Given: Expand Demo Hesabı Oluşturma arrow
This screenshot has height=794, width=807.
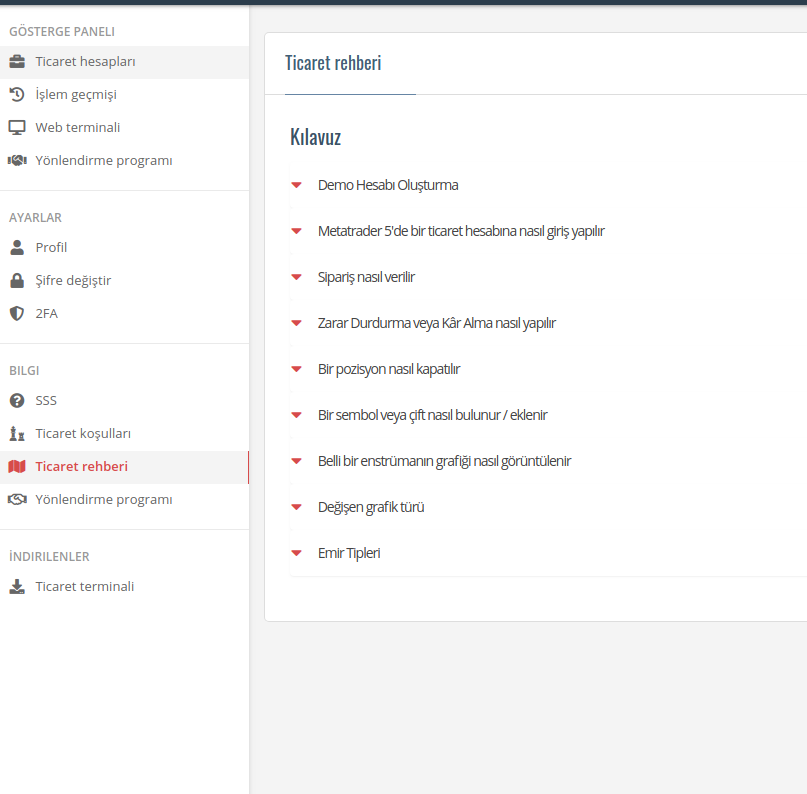Looking at the screenshot, I should coord(296,185).
